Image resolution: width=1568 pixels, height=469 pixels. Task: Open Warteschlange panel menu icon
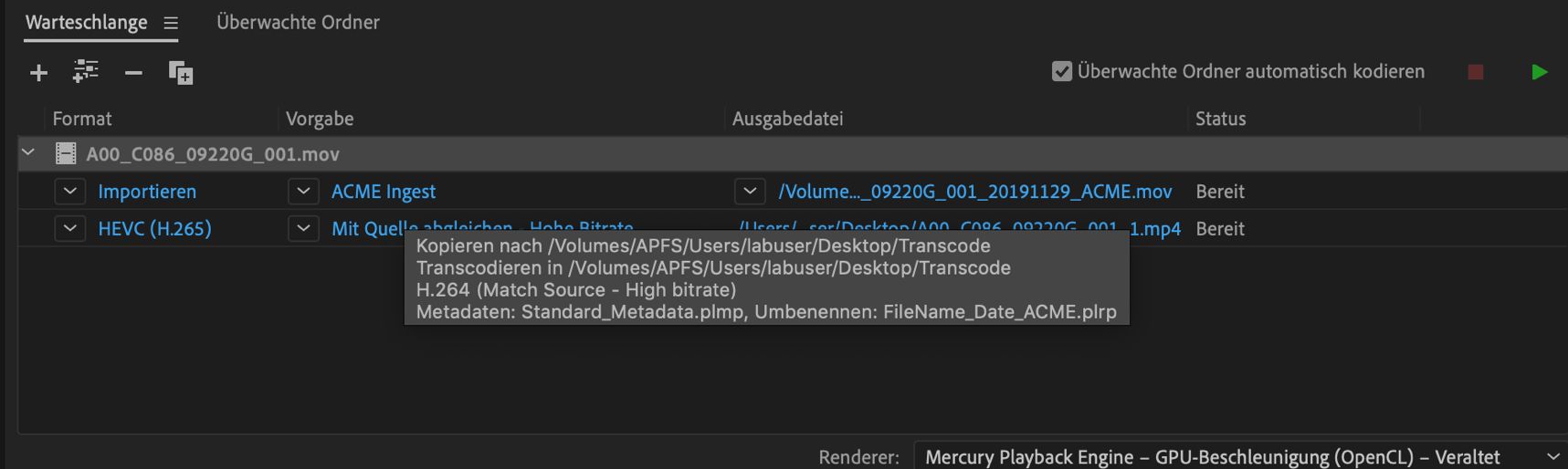click(x=171, y=24)
